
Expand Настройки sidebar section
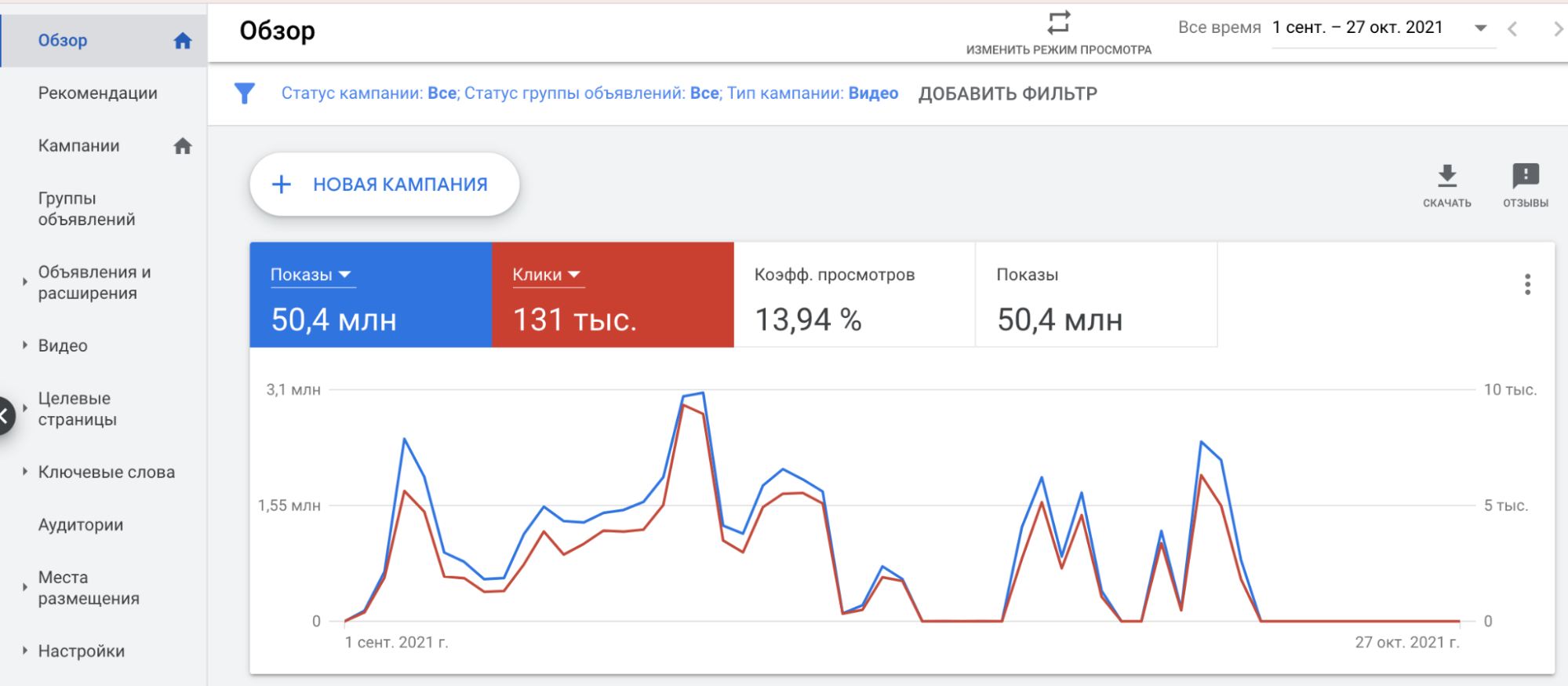[25, 650]
